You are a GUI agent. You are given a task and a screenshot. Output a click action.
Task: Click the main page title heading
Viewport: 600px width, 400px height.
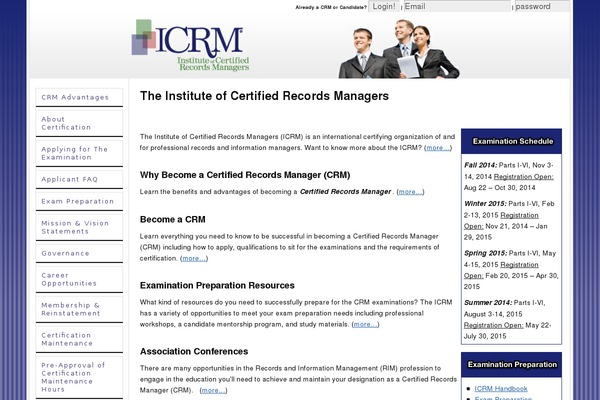[264, 96]
